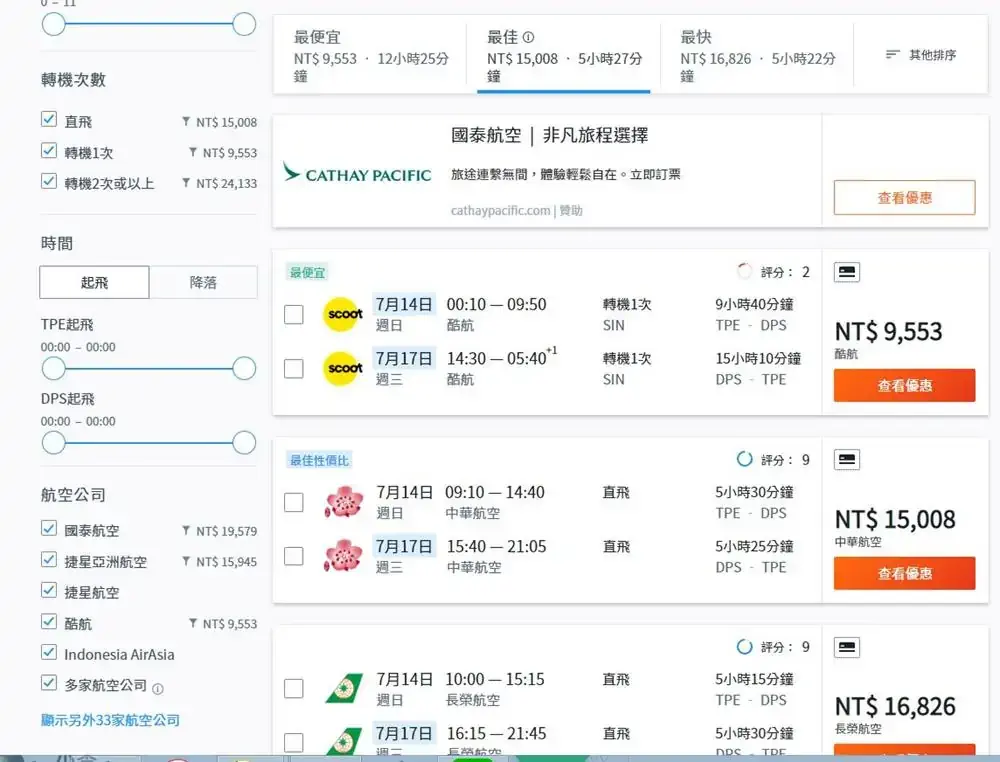The width and height of the screenshot is (1000, 762).
Task: Tick the 中華航空 15:40 — 21:05 checkbox
Action: (x=293, y=556)
